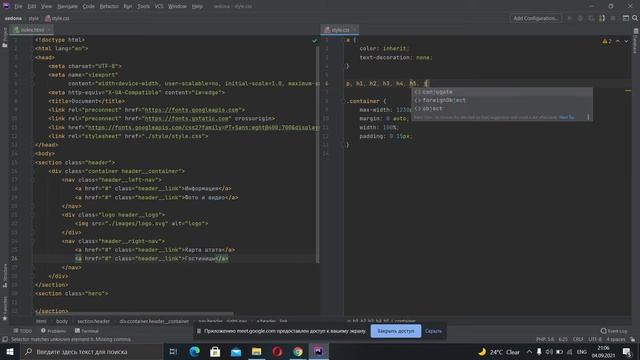This screenshot has height=360, width=640.
Task: Open Search Everywhere magnifier icon
Action: tap(635, 18)
